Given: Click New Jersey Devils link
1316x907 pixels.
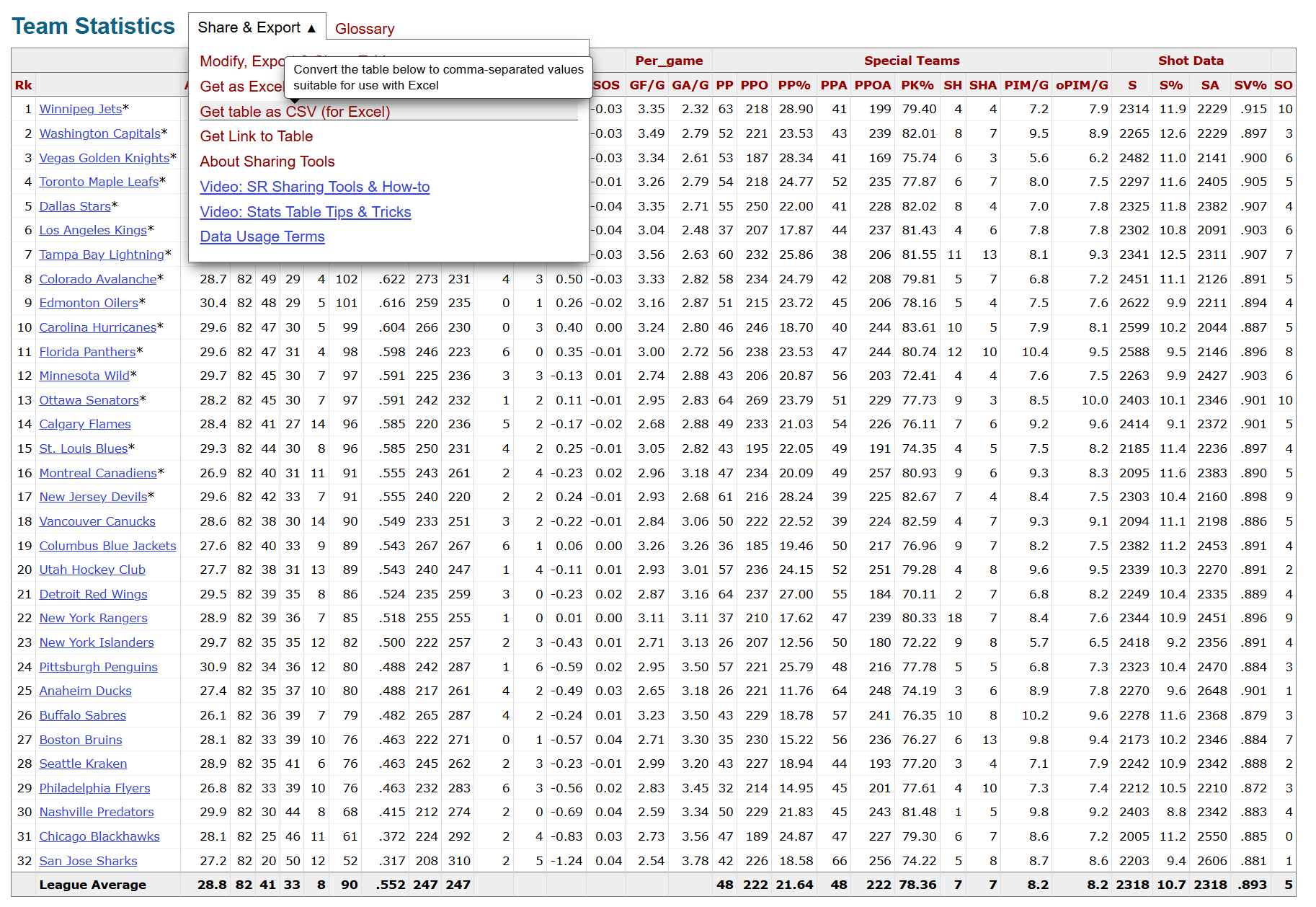Looking at the screenshot, I should (92, 497).
